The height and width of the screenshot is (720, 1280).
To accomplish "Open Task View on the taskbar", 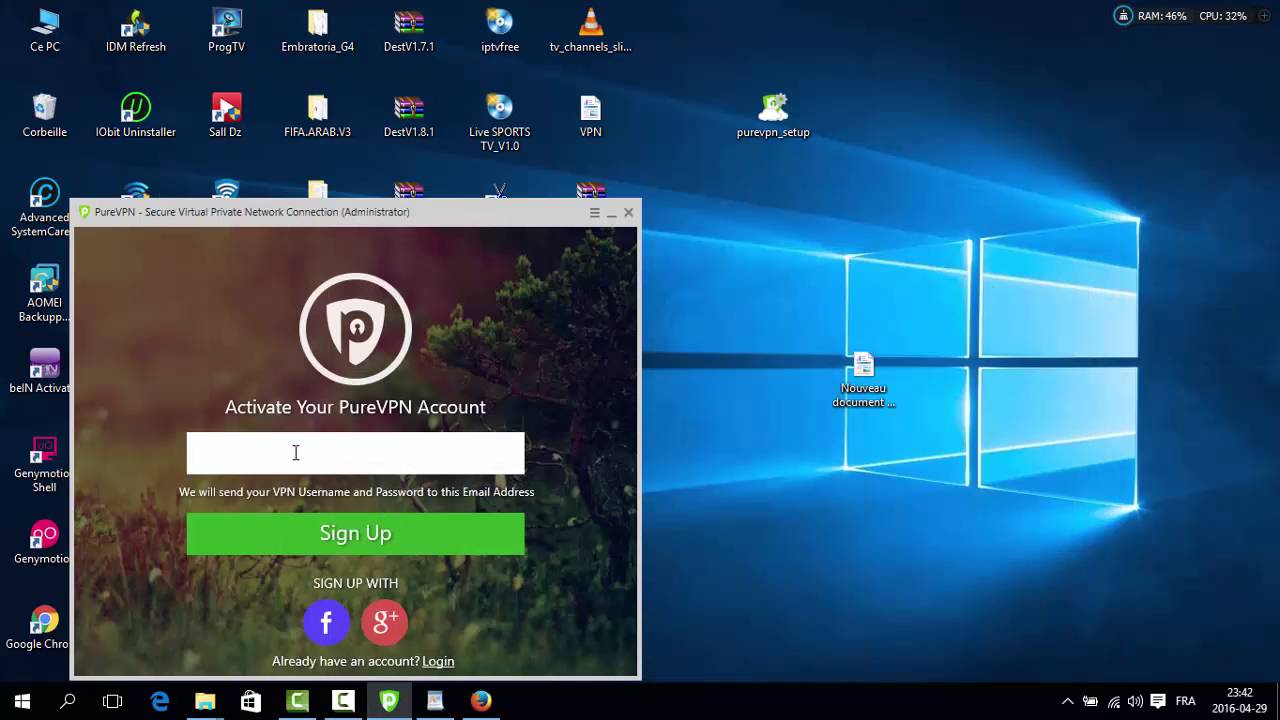I will pyautogui.click(x=113, y=701).
